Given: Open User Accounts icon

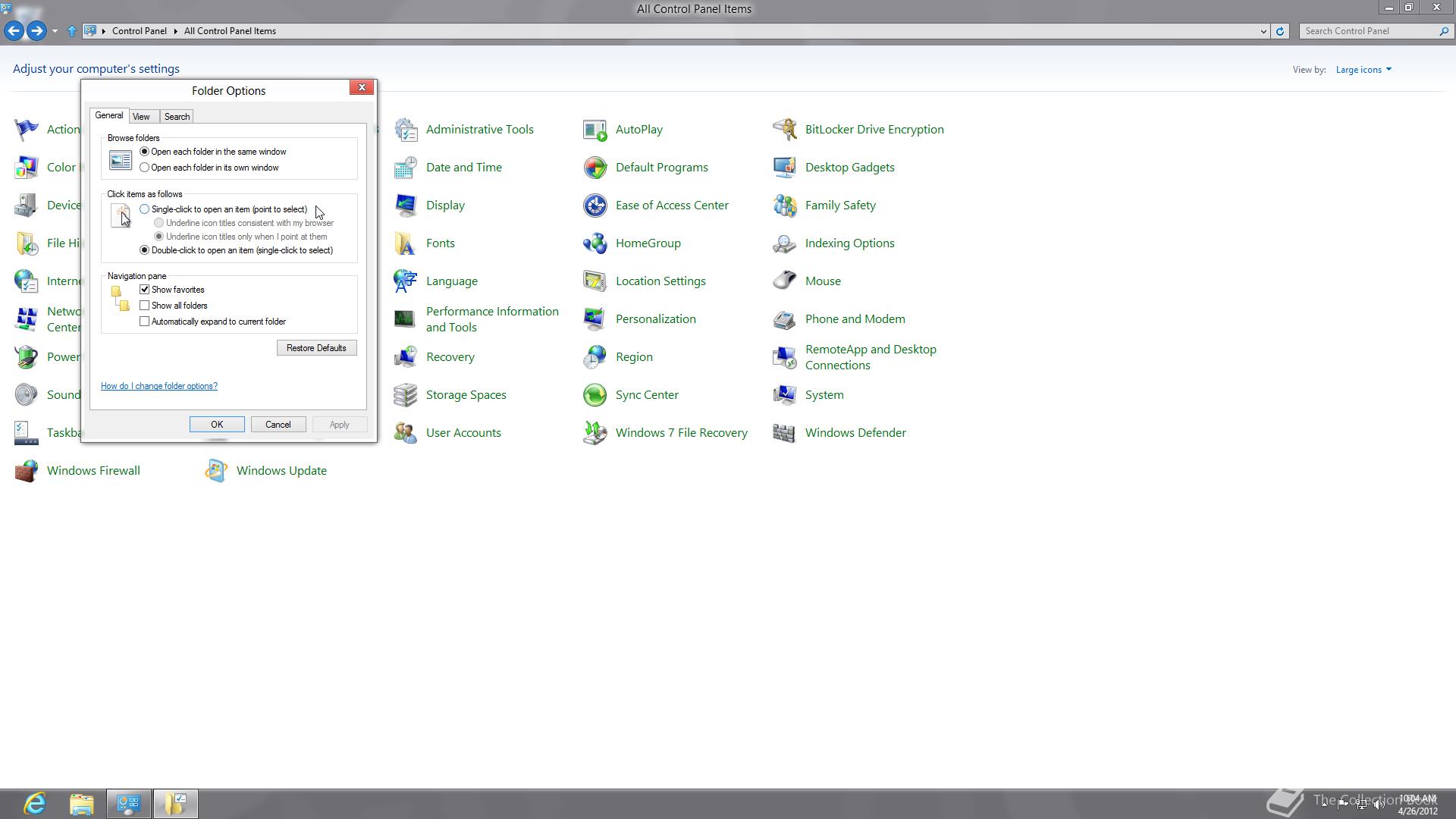Looking at the screenshot, I should coord(406,433).
